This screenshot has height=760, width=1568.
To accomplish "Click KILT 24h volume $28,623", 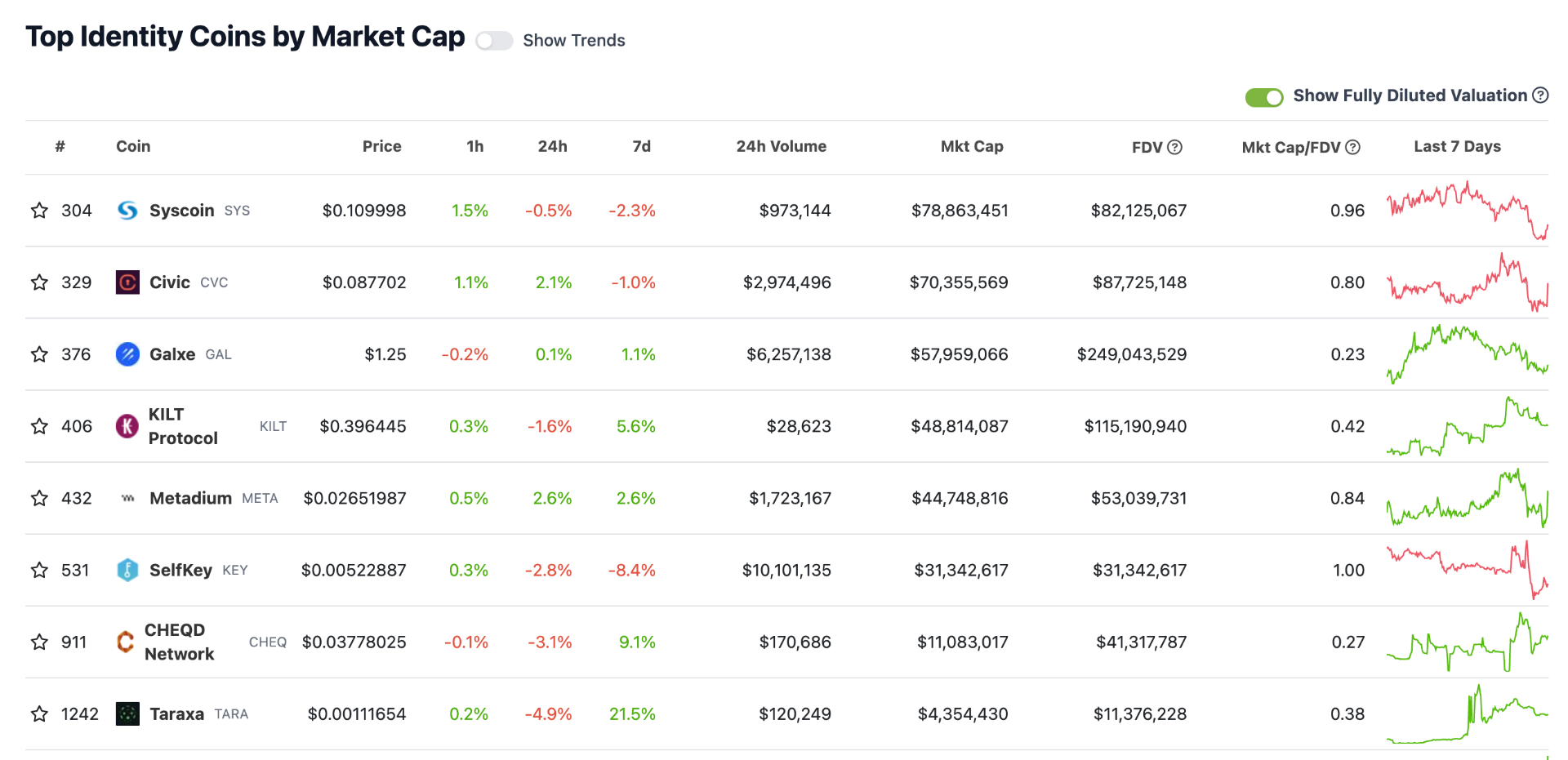I will [x=799, y=426].
